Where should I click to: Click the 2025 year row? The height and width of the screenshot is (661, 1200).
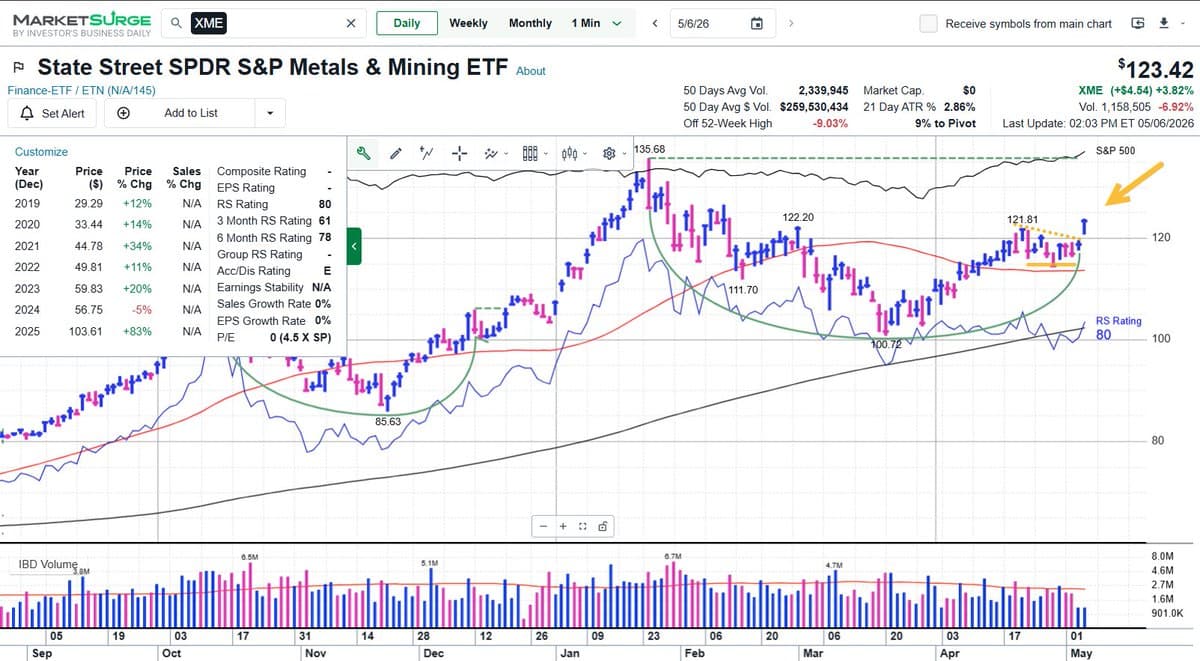coord(108,331)
